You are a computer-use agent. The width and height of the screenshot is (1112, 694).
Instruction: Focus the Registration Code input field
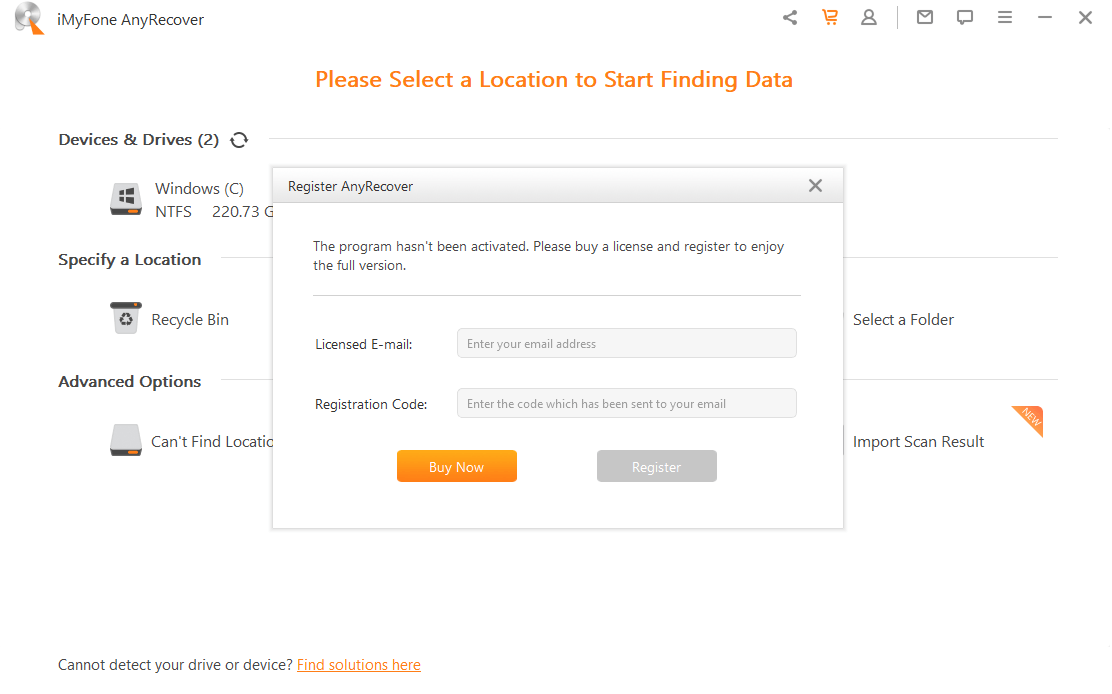tap(626, 403)
